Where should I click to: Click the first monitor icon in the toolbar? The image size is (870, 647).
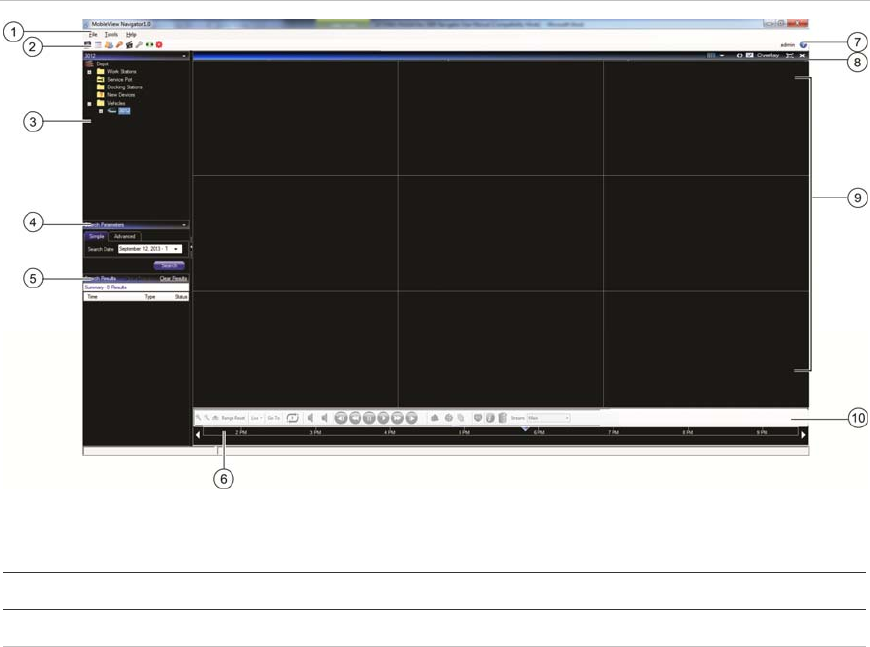click(88, 44)
